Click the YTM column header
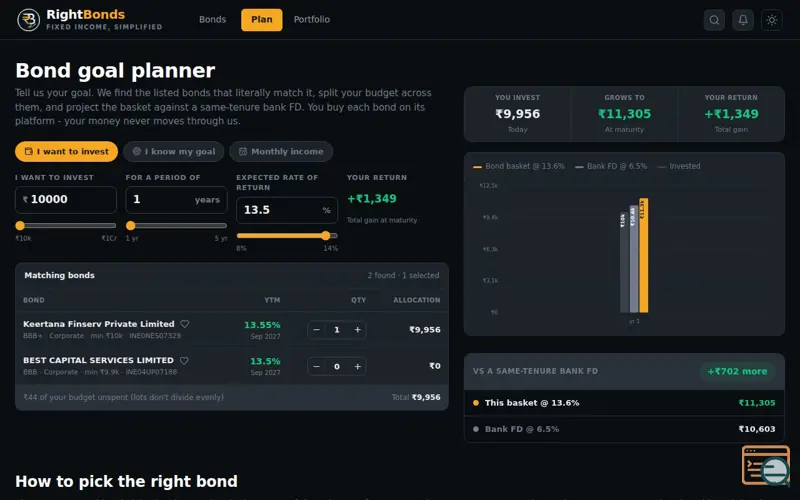The height and width of the screenshot is (500, 800). [272, 300]
